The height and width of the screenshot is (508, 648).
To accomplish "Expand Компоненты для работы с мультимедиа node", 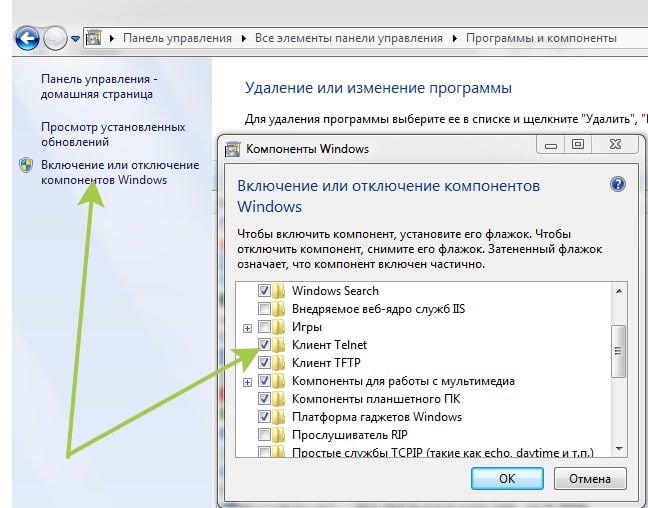I will coord(247,382).
